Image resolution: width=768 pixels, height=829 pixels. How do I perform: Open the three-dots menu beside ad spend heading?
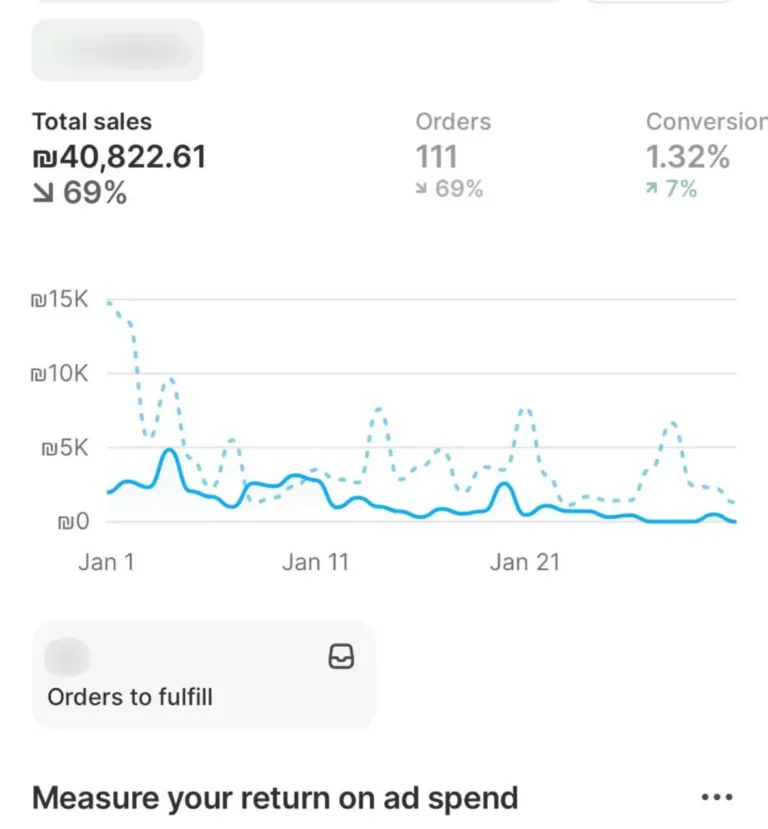pos(717,797)
